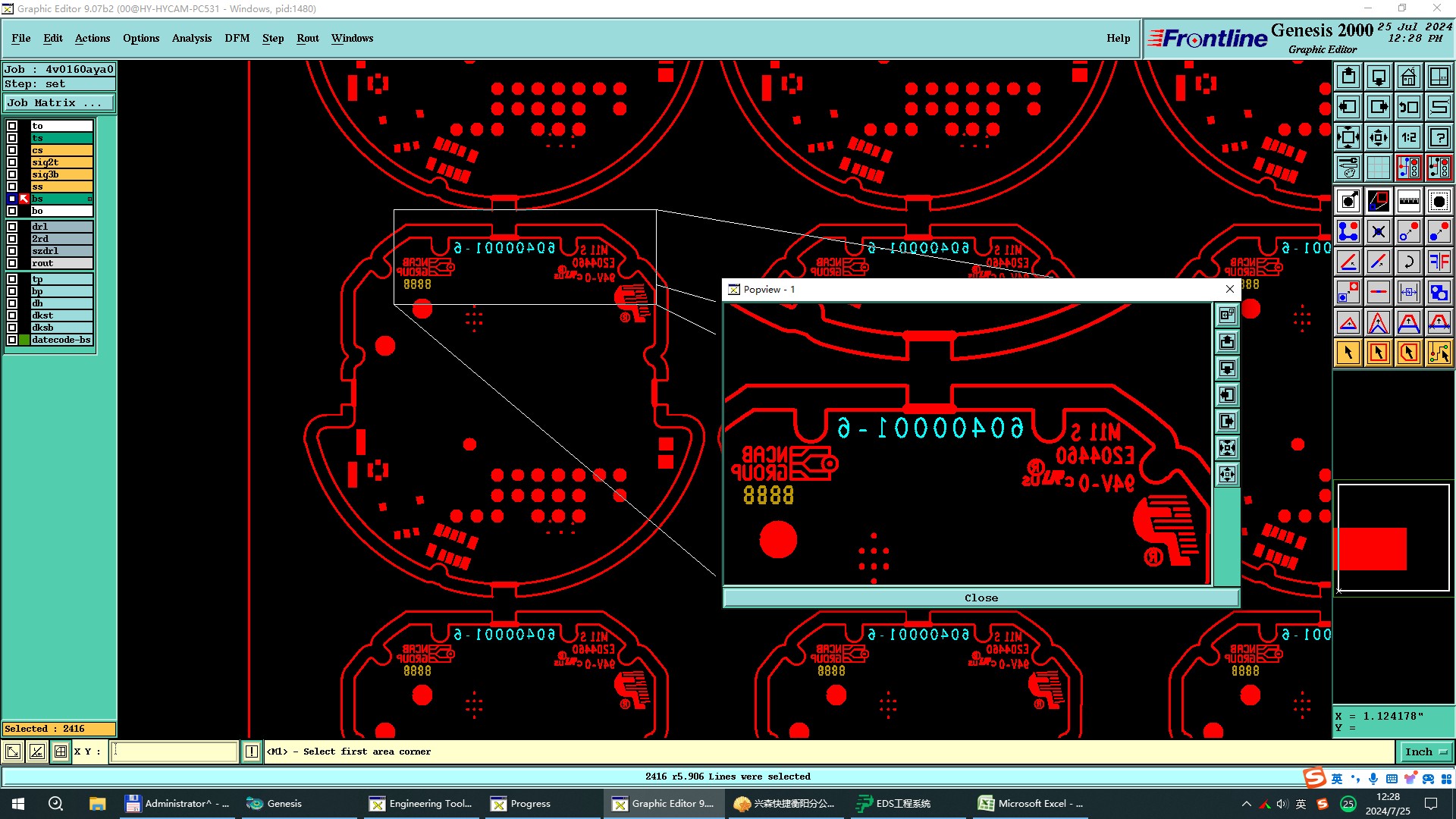Click the Windows Start button
This screenshot has width=1456, height=819.
pos(18,804)
